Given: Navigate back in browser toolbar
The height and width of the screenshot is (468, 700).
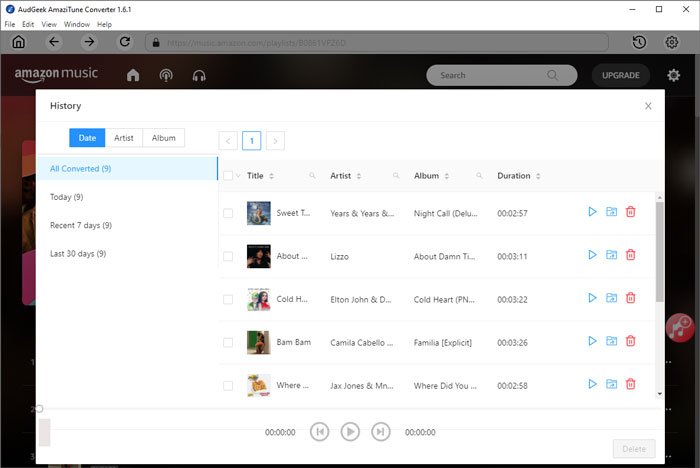Looking at the screenshot, I should tap(54, 42).
